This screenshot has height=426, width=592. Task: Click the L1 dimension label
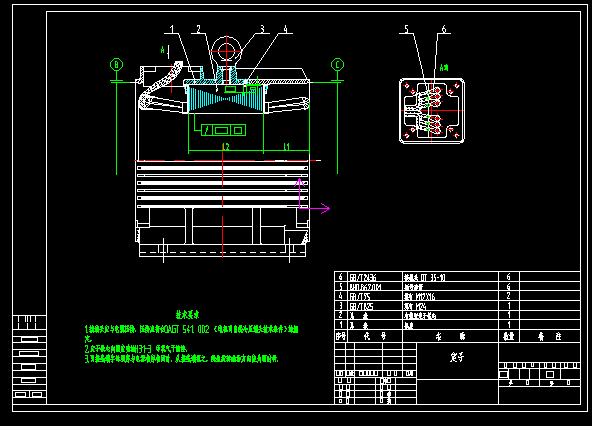(287, 147)
